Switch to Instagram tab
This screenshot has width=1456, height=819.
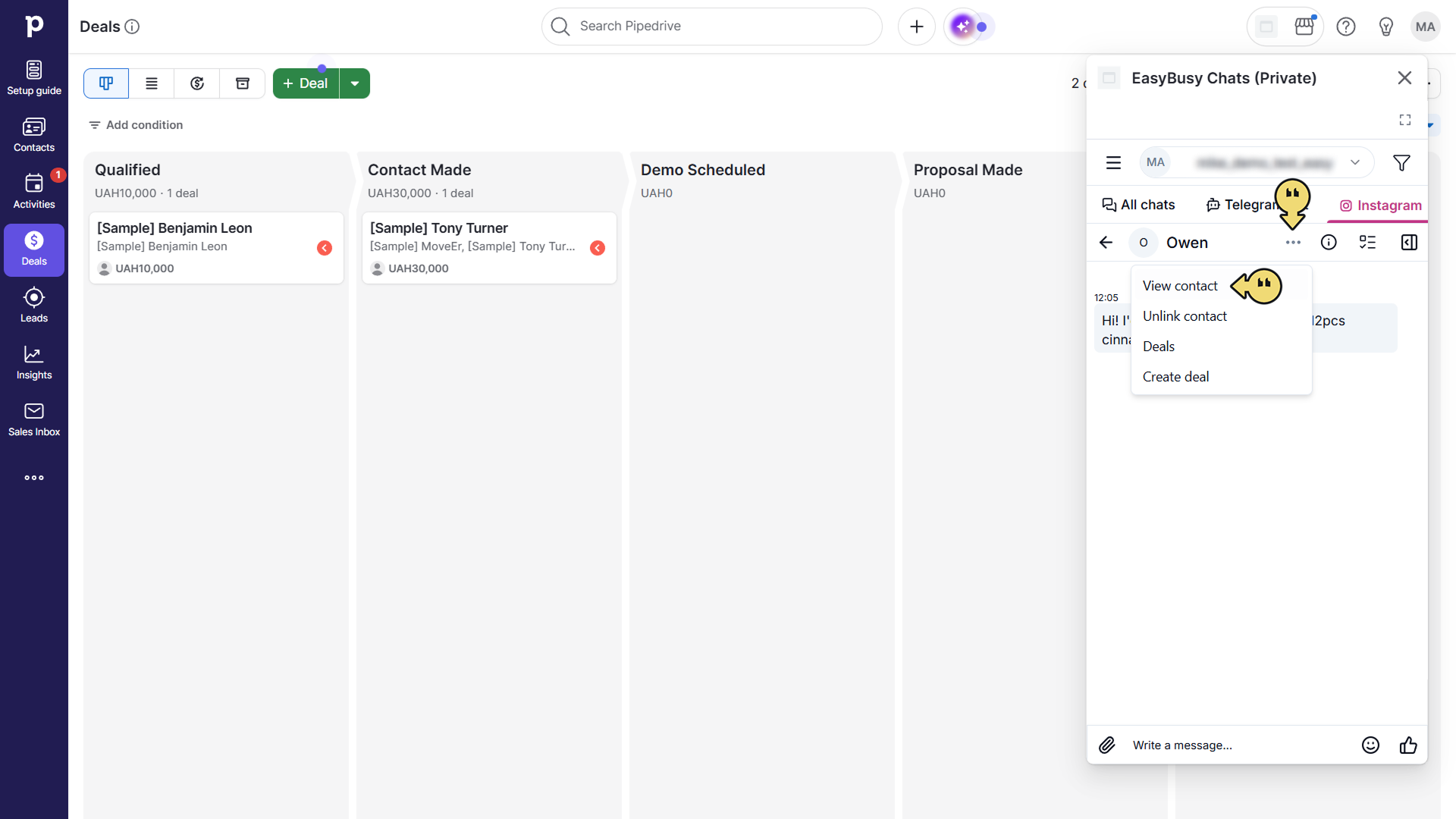click(x=1380, y=206)
